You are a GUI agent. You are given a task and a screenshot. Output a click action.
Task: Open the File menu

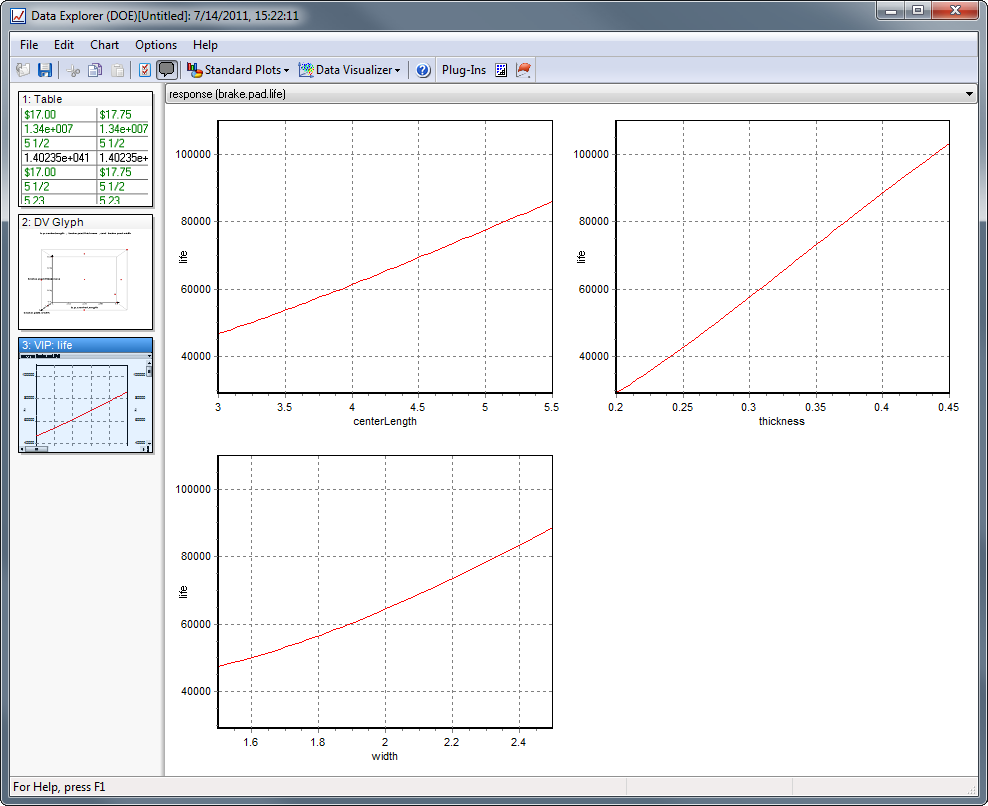click(x=29, y=45)
